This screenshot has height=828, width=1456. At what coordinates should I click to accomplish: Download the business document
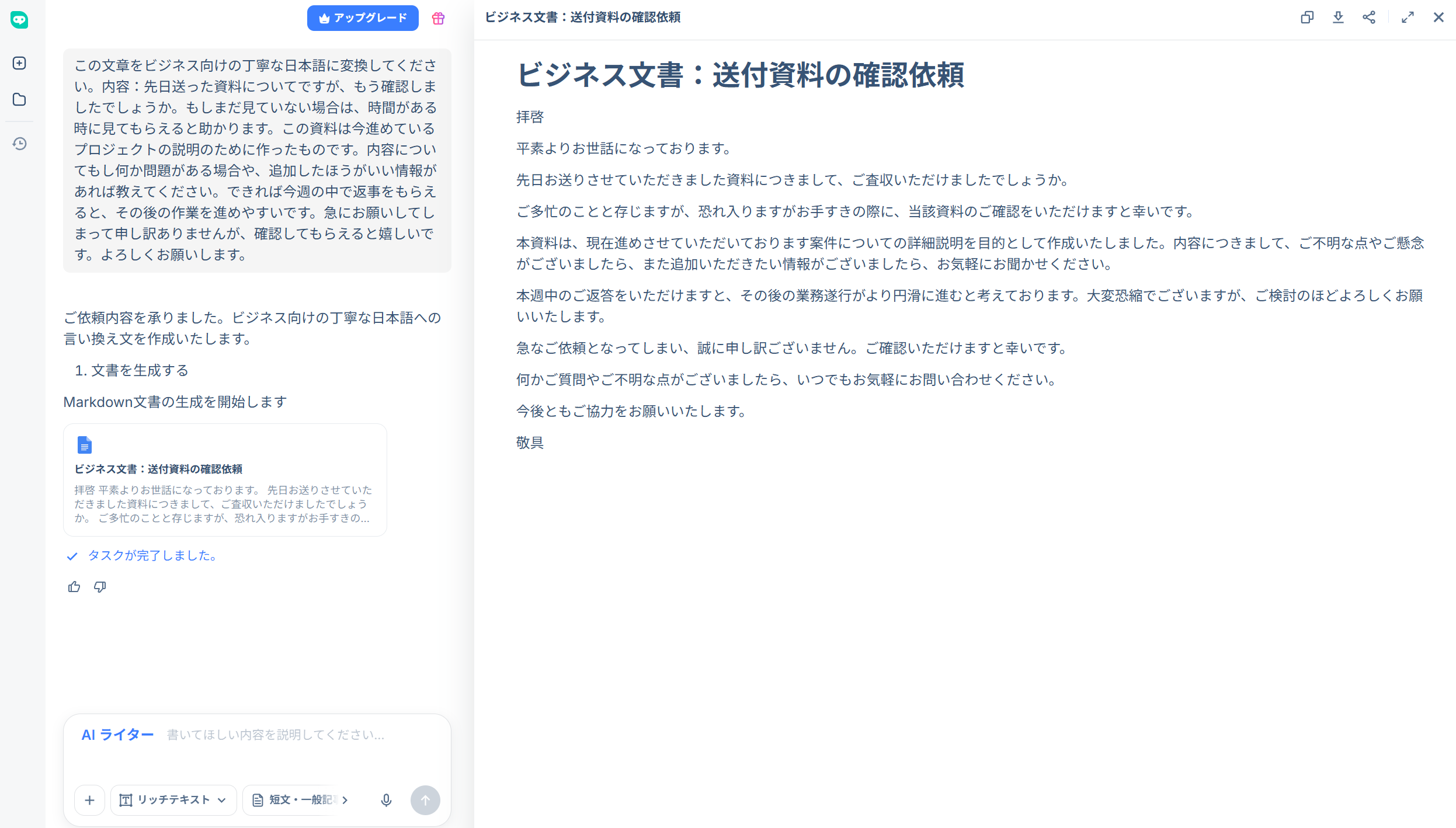[x=1338, y=18]
